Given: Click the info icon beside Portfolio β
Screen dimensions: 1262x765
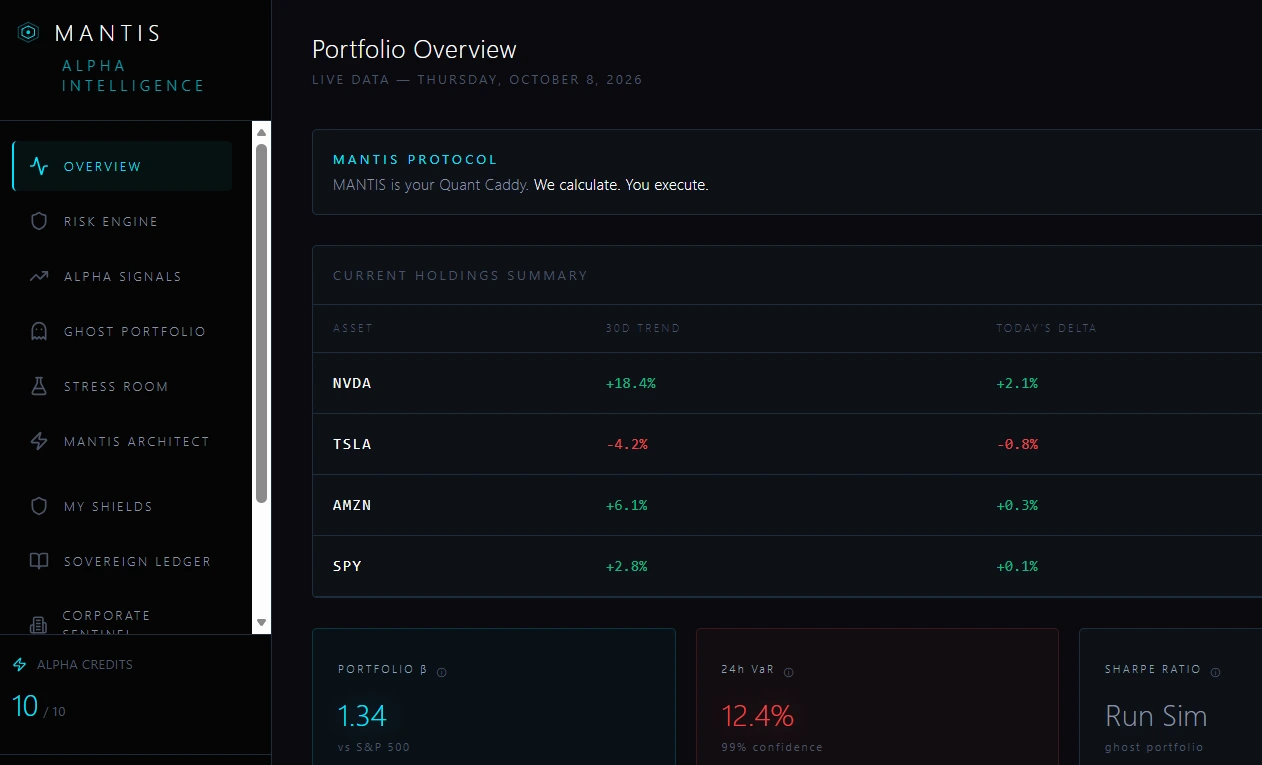Looking at the screenshot, I should click(442, 672).
